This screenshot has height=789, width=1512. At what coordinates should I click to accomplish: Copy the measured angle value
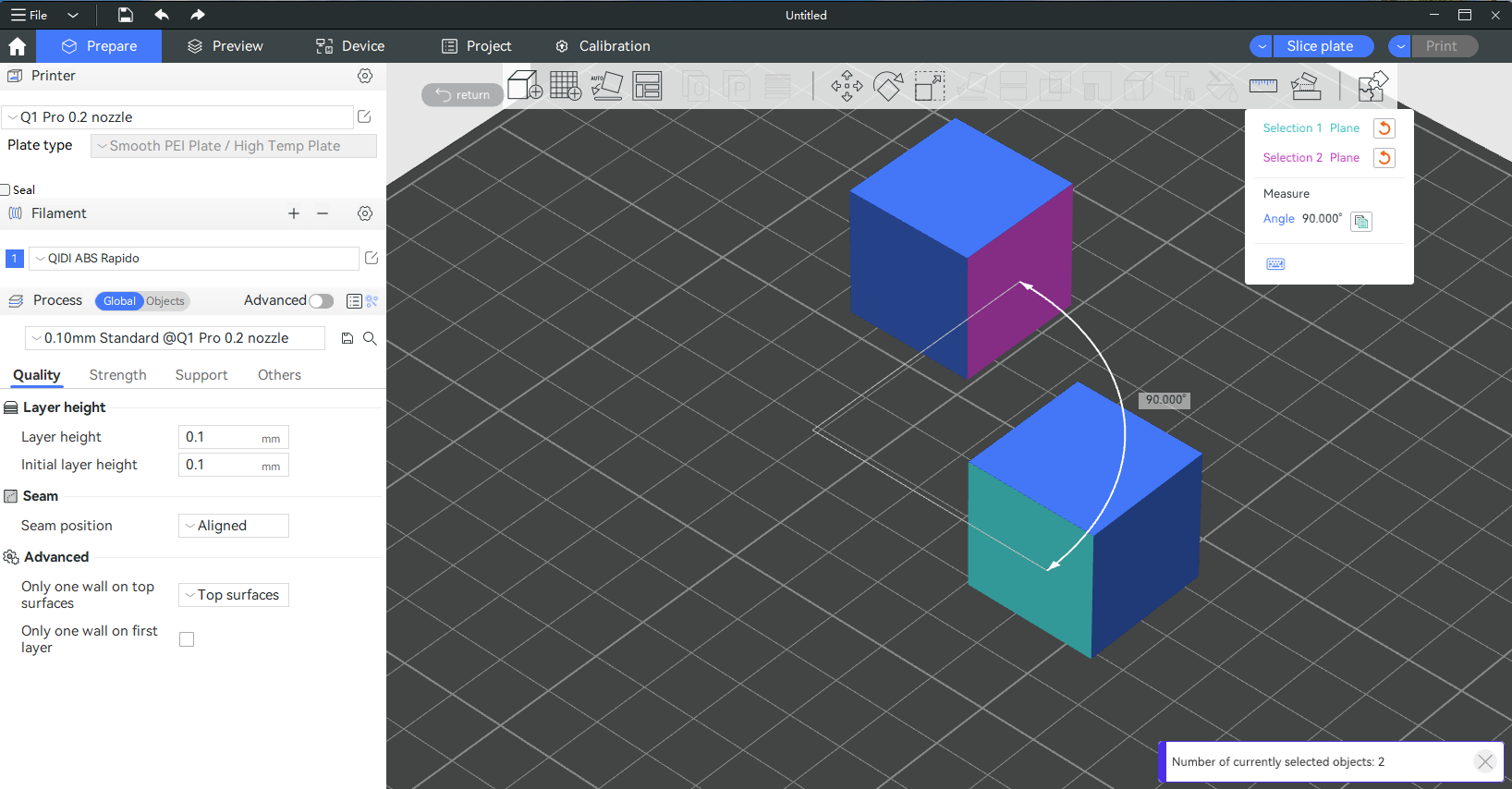tap(1361, 221)
